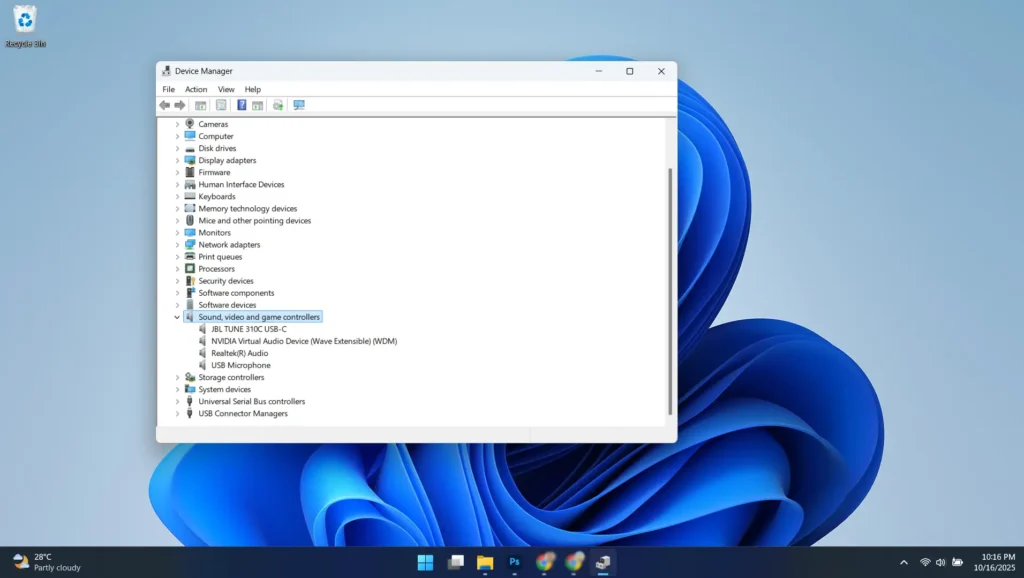Open File Explorer from the taskbar
The image size is (1024, 578).
(x=484, y=563)
